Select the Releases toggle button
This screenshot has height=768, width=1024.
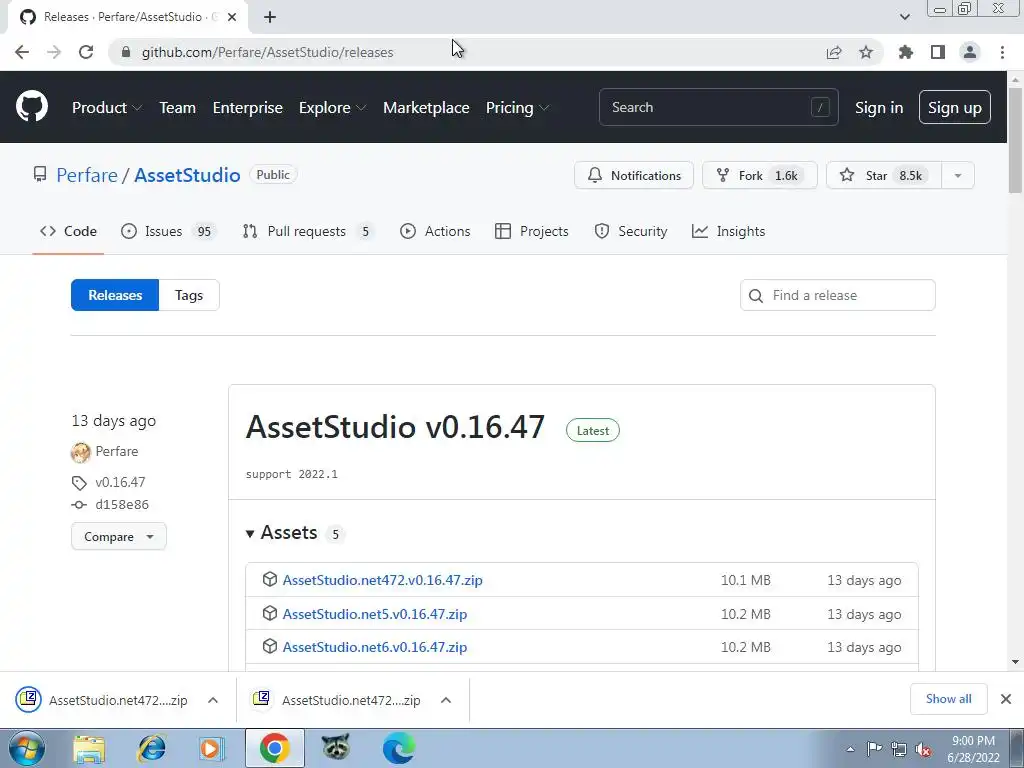[x=115, y=295]
